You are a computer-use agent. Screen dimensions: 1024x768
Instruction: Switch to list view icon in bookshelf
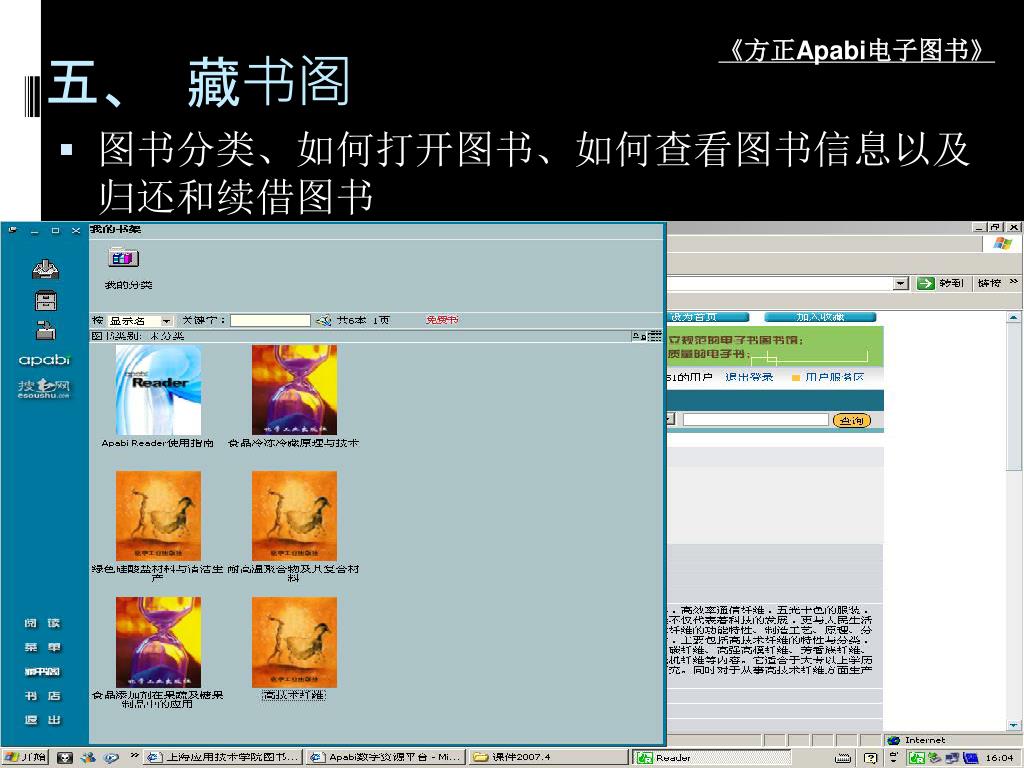pyautogui.click(x=655, y=336)
